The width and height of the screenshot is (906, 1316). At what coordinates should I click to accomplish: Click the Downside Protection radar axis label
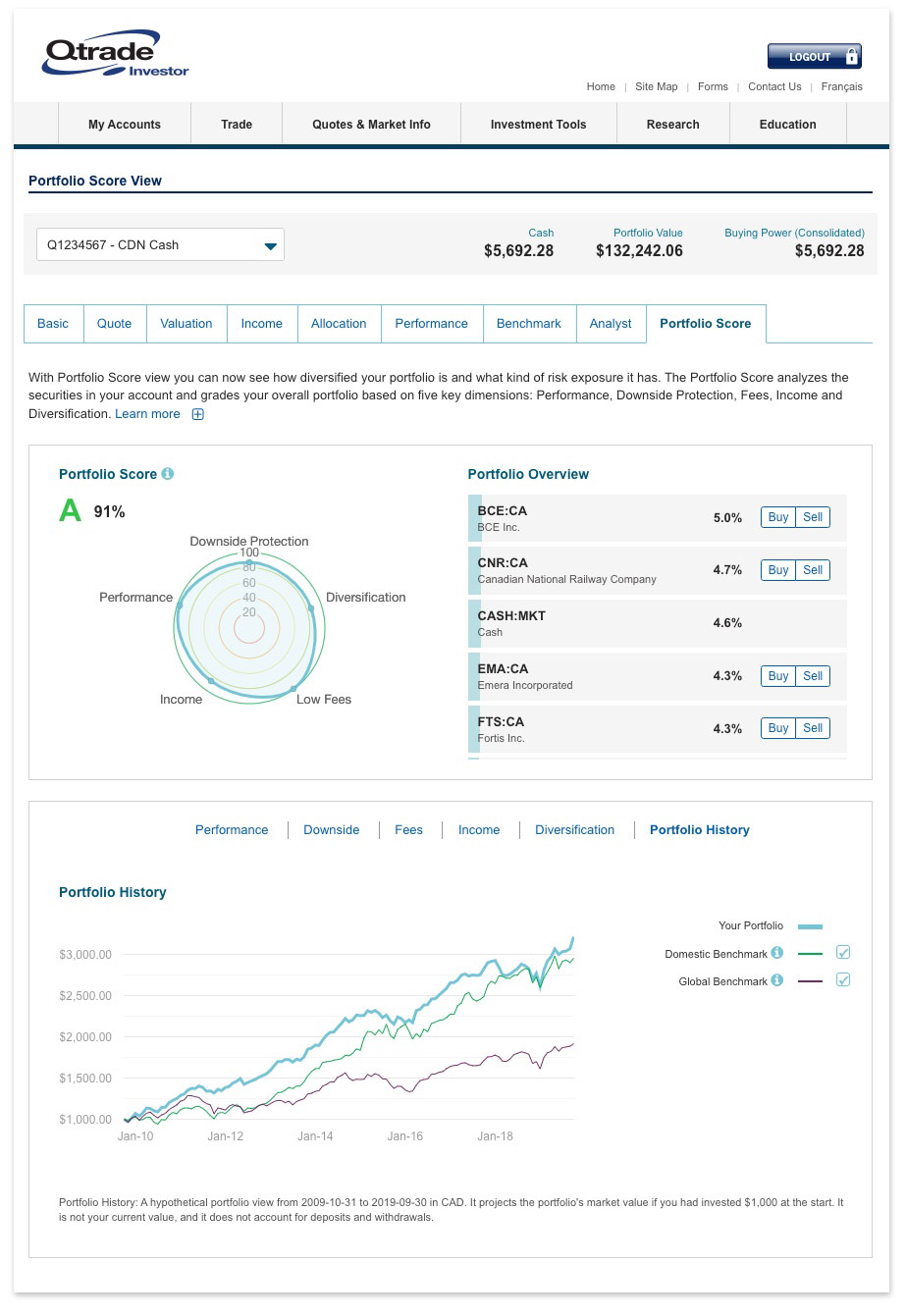point(249,542)
